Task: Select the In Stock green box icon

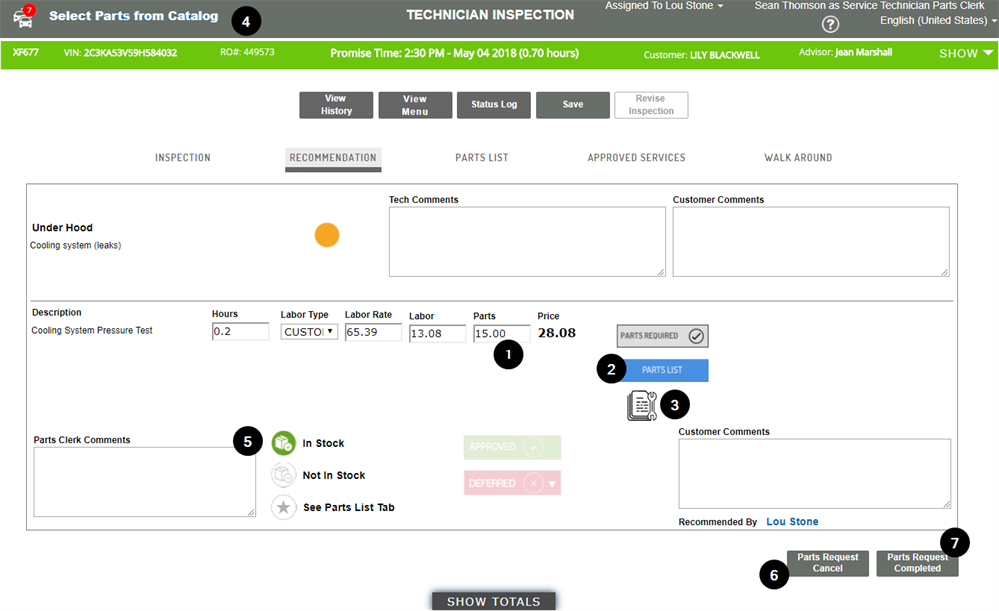Action: 284,443
